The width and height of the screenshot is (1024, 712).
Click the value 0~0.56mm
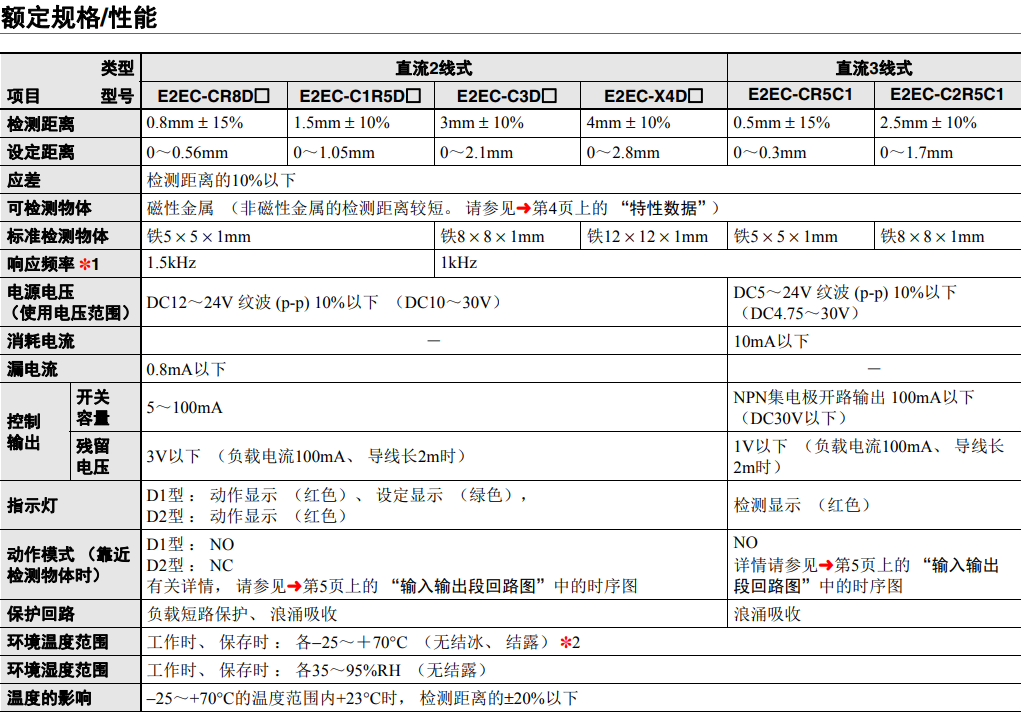click(x=187, y=153)
